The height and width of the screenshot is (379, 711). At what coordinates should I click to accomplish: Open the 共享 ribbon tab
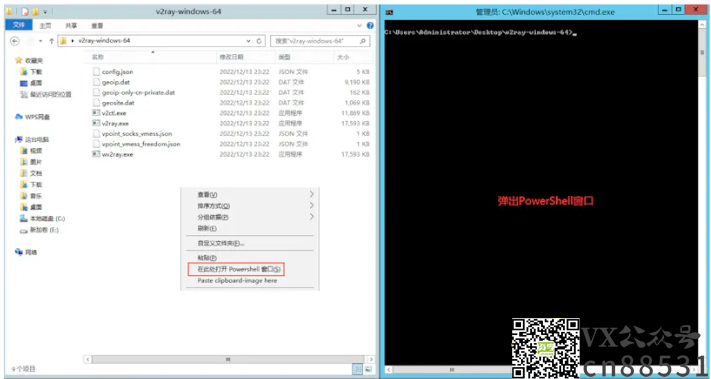(71, 25)
